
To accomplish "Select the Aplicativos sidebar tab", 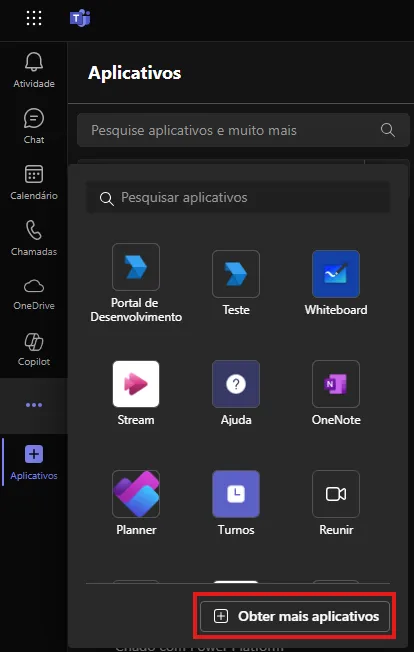I will point(34,462).
